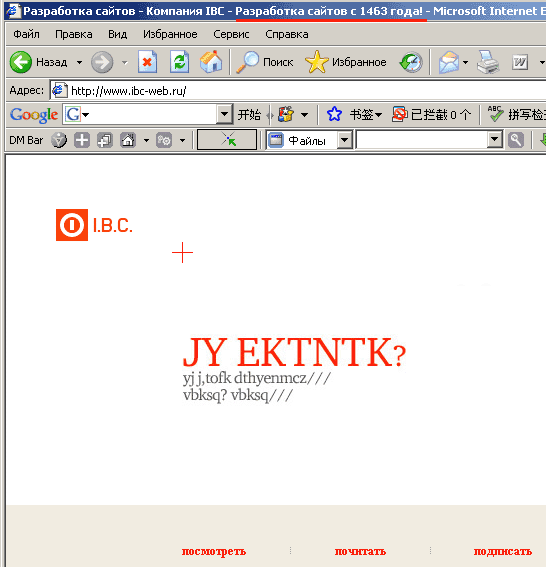Click the Refresh page icon
The height and width of the screenshot is (567, 546).
[x=180, y=62]
